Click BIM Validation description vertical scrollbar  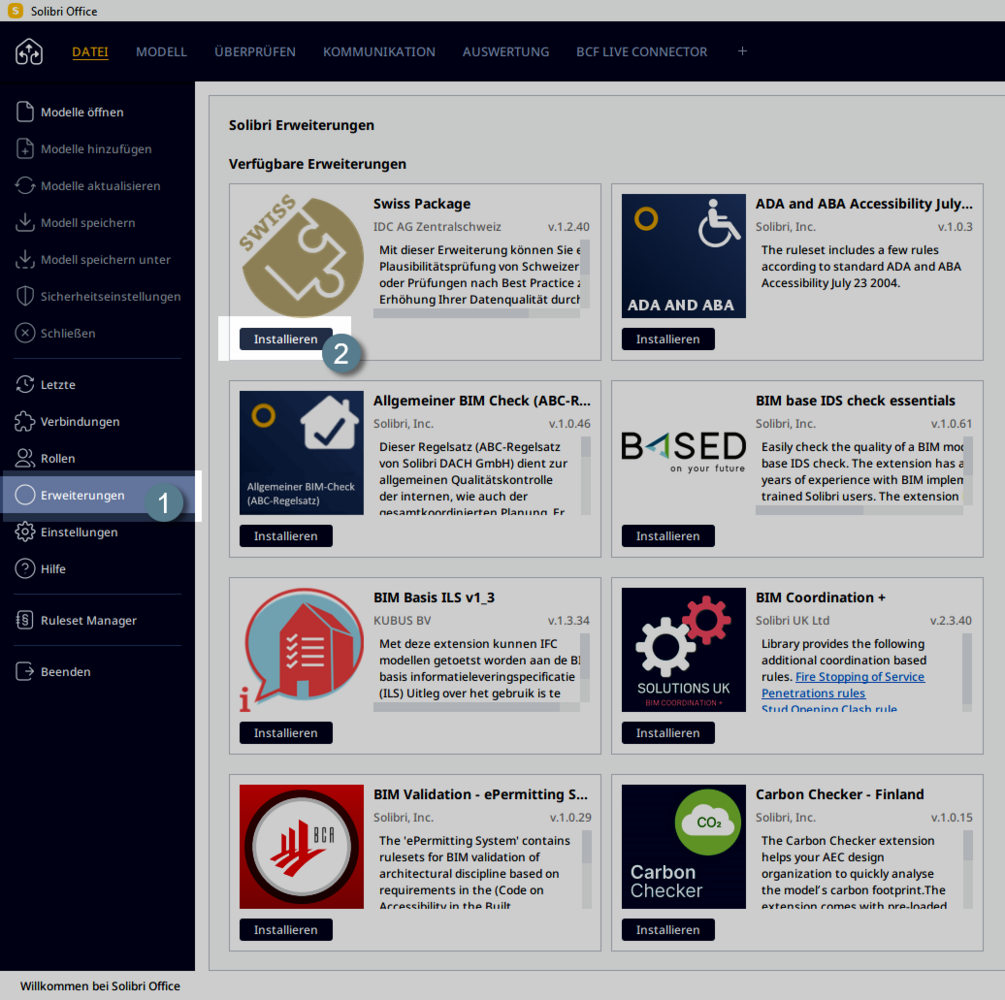[x=586, y=869]
